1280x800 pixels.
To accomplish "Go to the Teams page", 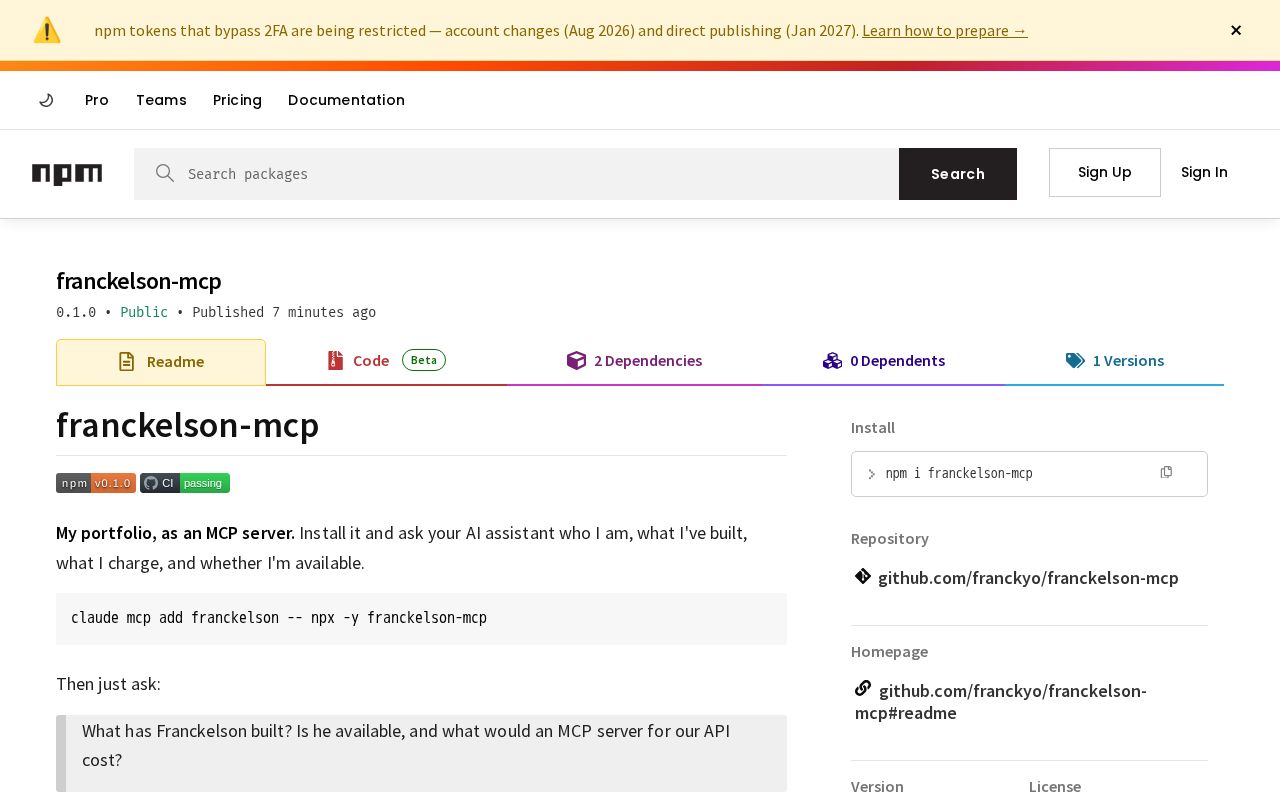I will click(161, 100).
